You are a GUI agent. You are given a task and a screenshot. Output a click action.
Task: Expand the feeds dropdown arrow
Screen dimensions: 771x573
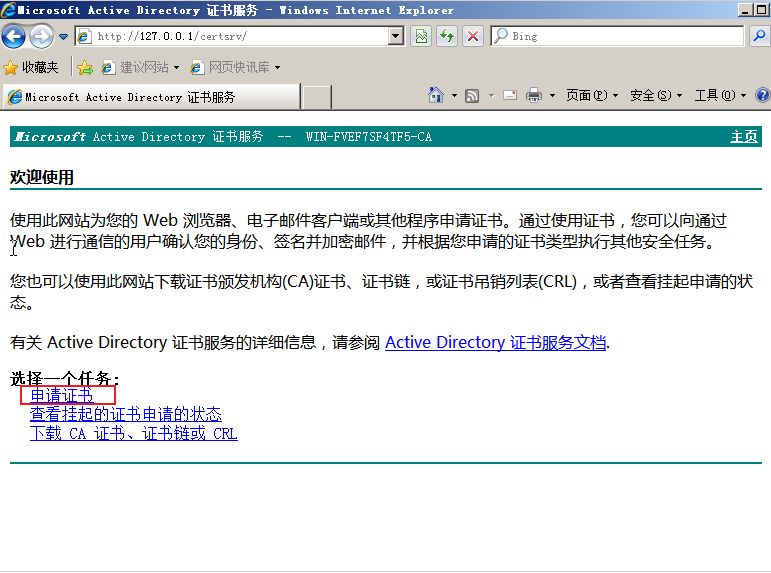pos(491,95)
